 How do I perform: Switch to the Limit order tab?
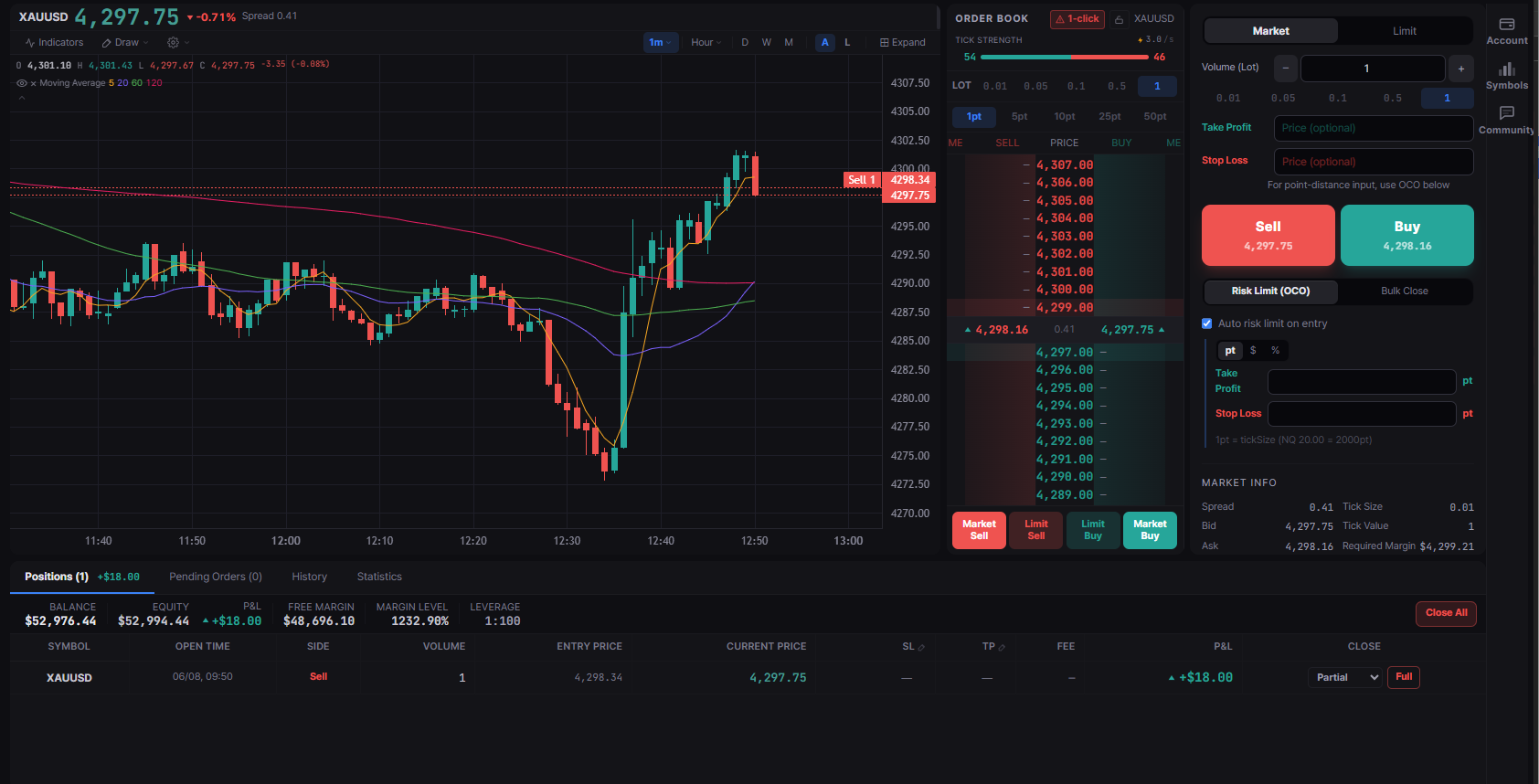point(1405,31)
